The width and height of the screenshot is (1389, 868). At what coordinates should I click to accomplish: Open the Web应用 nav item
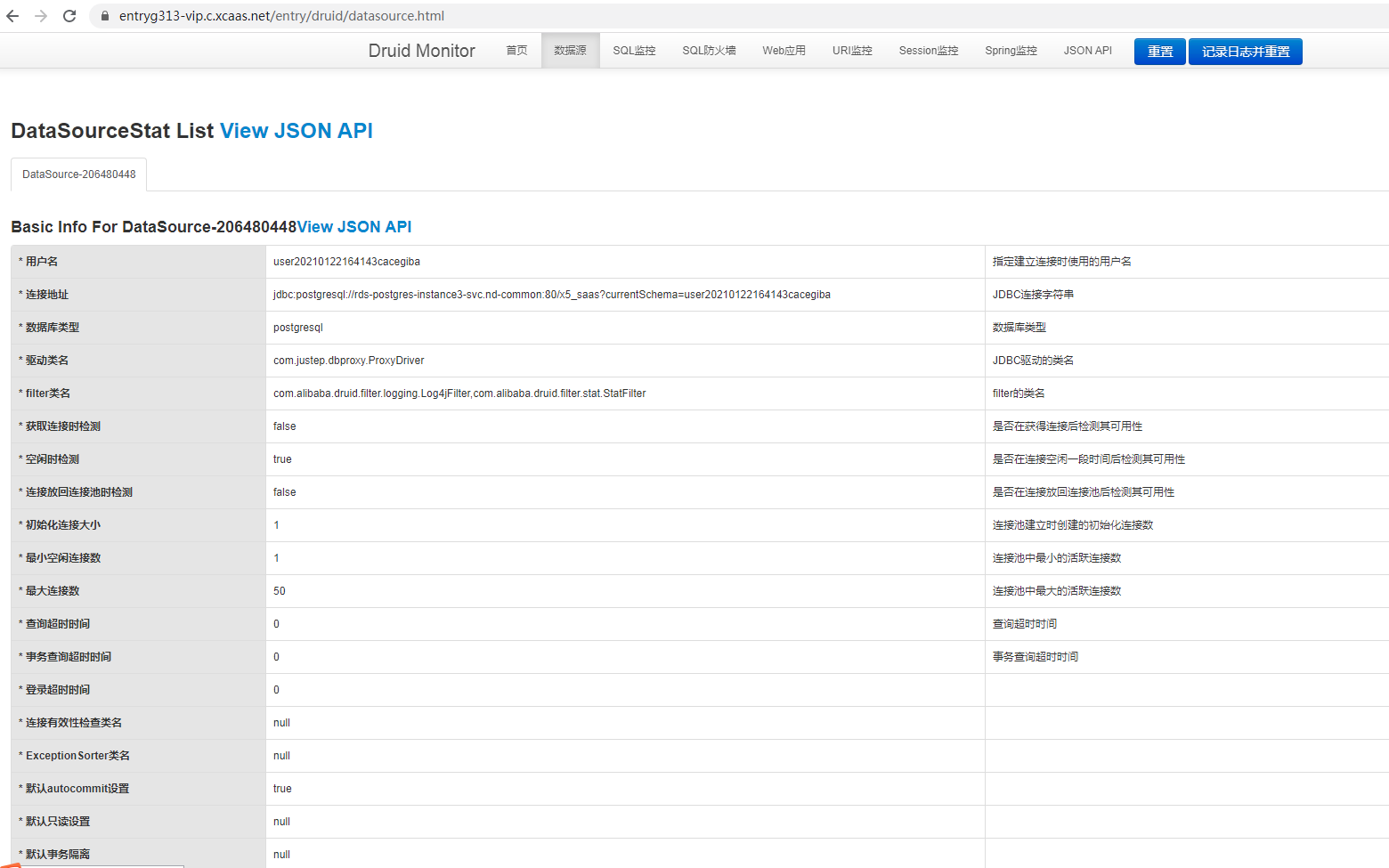click(784, 51)
